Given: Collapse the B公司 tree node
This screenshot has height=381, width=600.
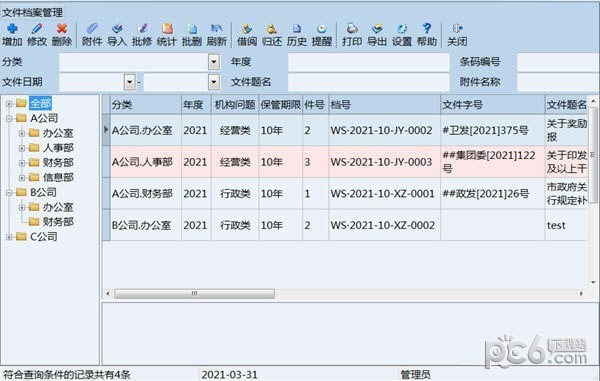Looking at the screenshot, I should 9,193.
